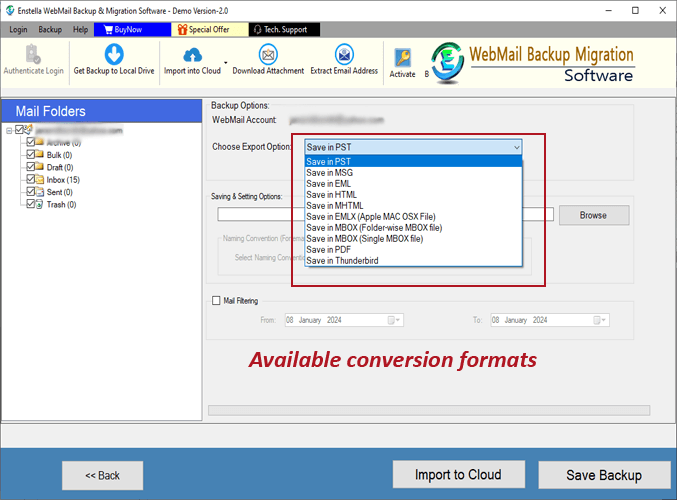Click the Draft folder icon
This screenshot has width=677, height=500.
pos(39,167)
